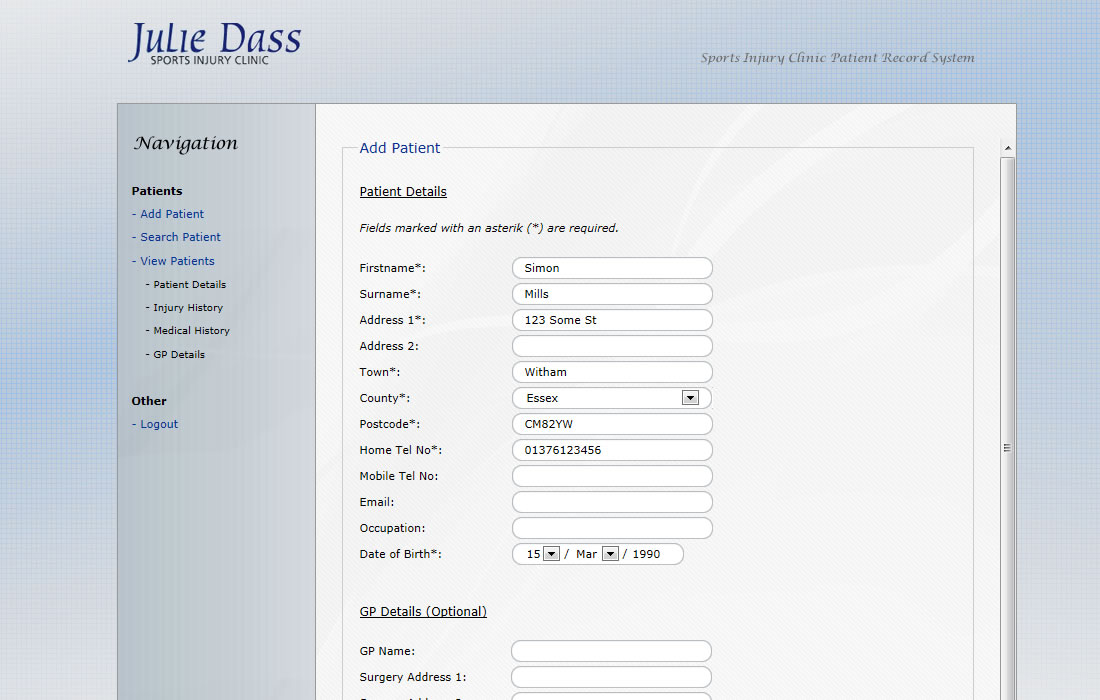Click the Occupation text field
Screen dimensions: 1100x700
click(612, 528)
